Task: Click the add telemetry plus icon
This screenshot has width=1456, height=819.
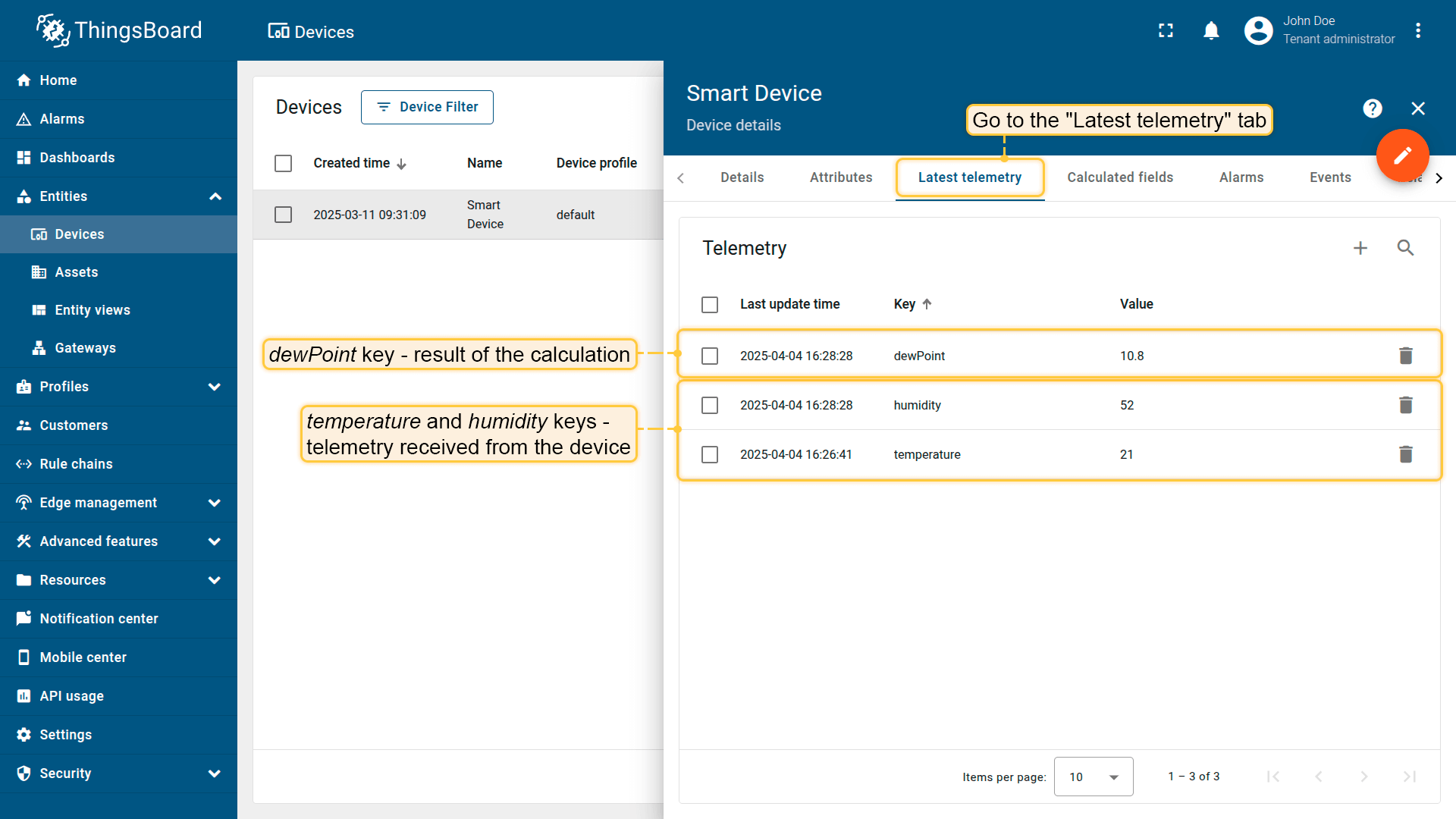Action: (1360, 248)
